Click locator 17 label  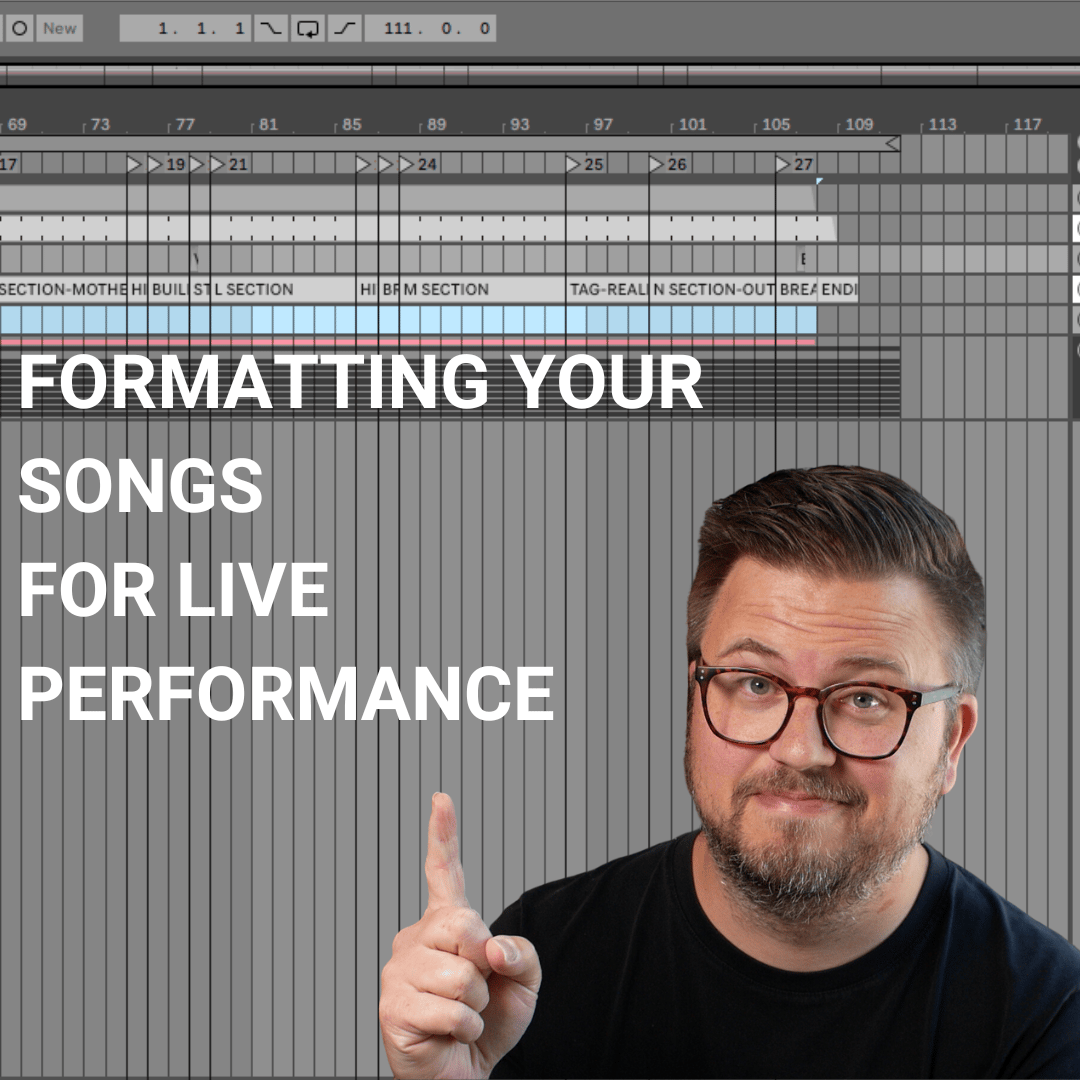[9, 164]
